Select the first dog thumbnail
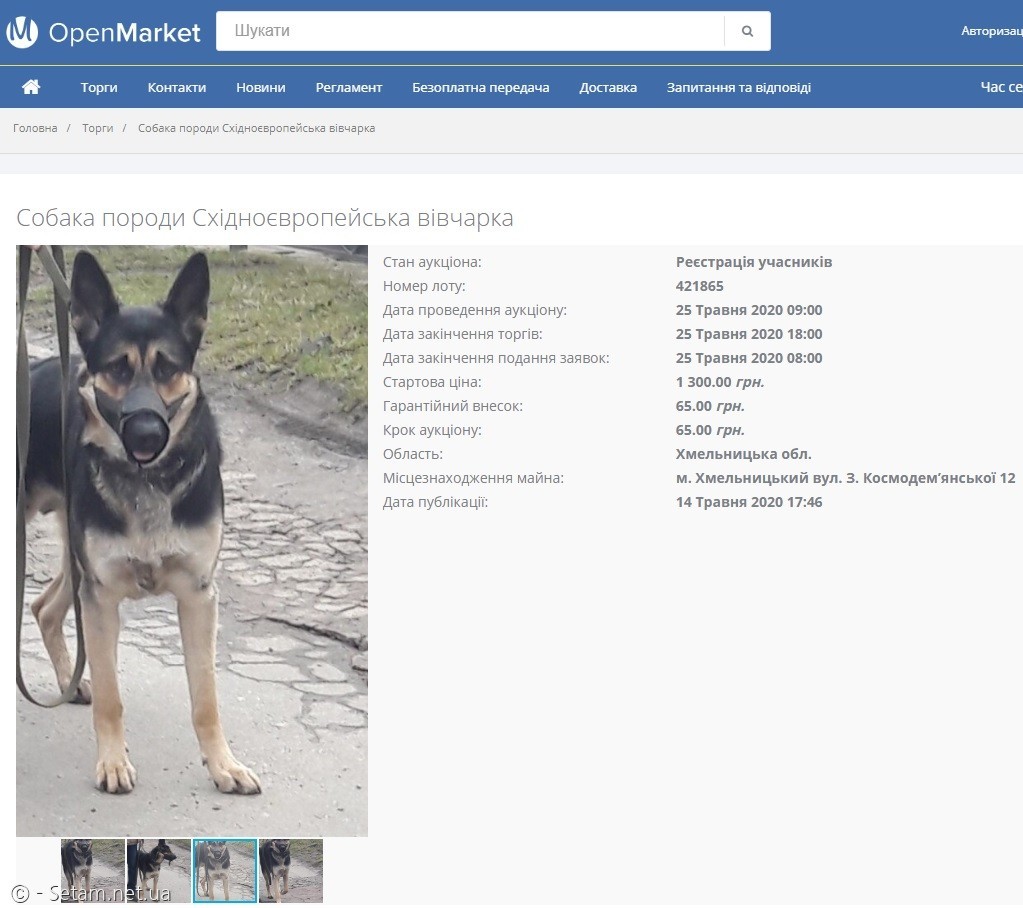Image resolution: width=1023 pixels, height=908 pixels. click(x=93, y=871)
